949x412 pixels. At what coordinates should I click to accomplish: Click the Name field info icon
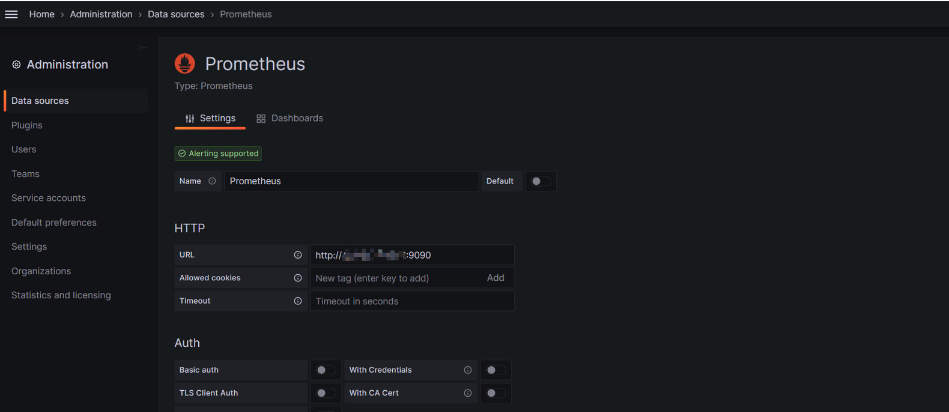(212, 181)
